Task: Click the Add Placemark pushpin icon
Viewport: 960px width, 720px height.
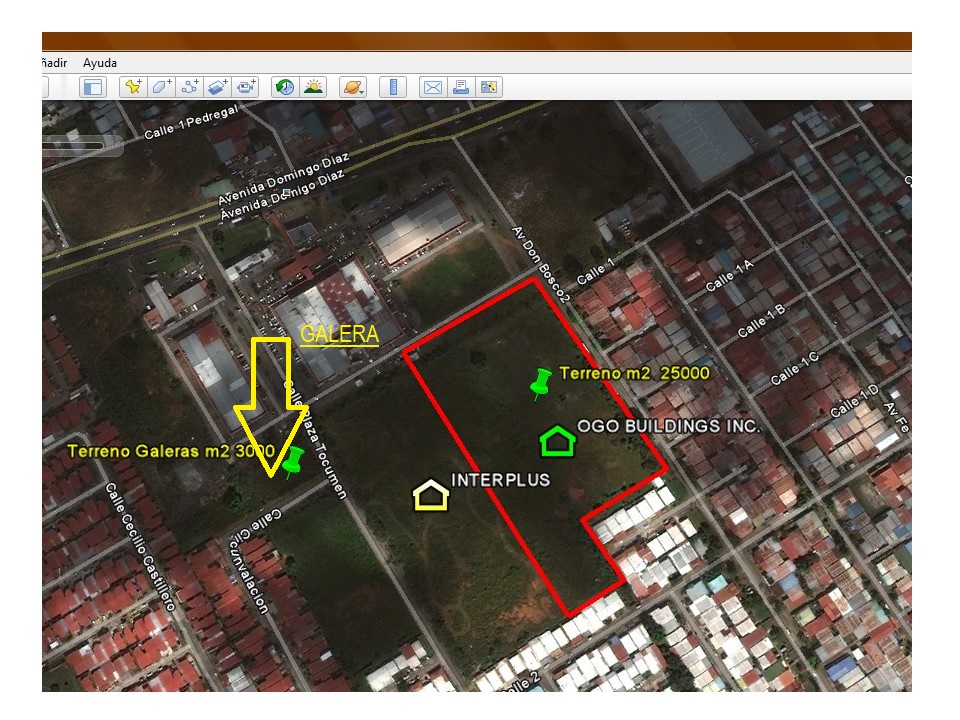Action: (x=132, y=87)
